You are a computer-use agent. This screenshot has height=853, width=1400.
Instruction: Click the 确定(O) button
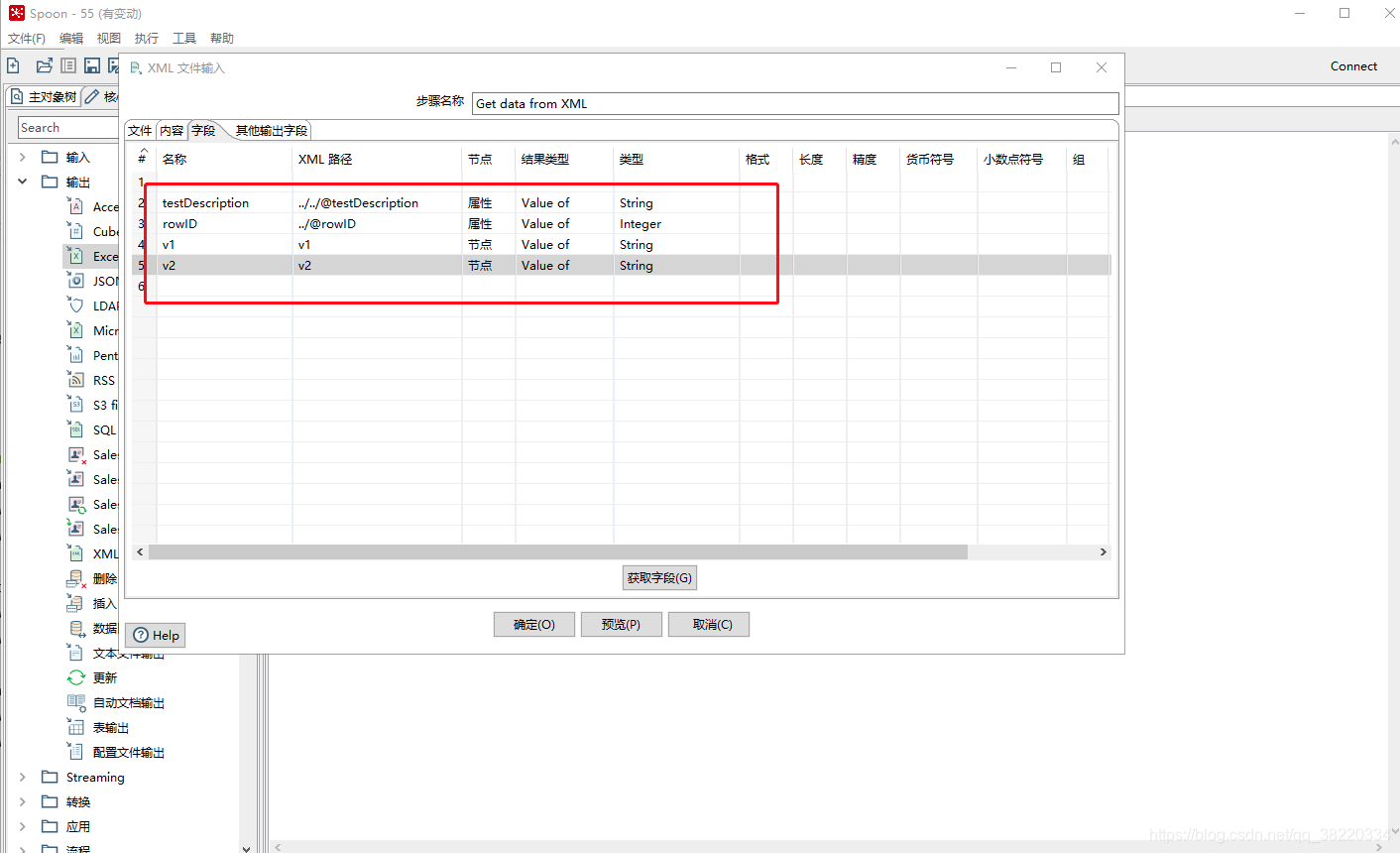(x=534, y=624)
